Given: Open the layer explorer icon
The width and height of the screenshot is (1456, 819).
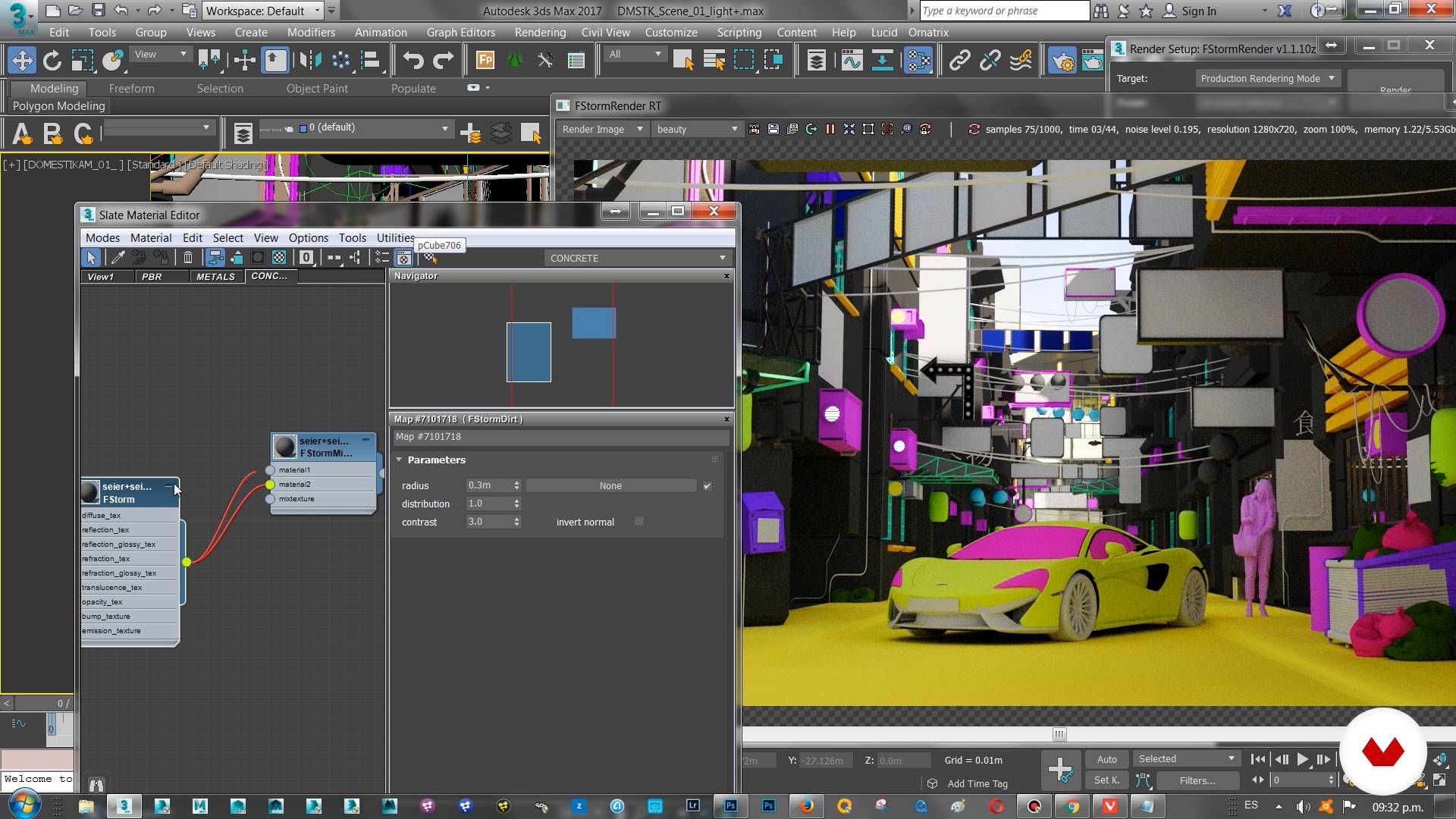Looking at the screenshot, I should (x=816, y=61).
